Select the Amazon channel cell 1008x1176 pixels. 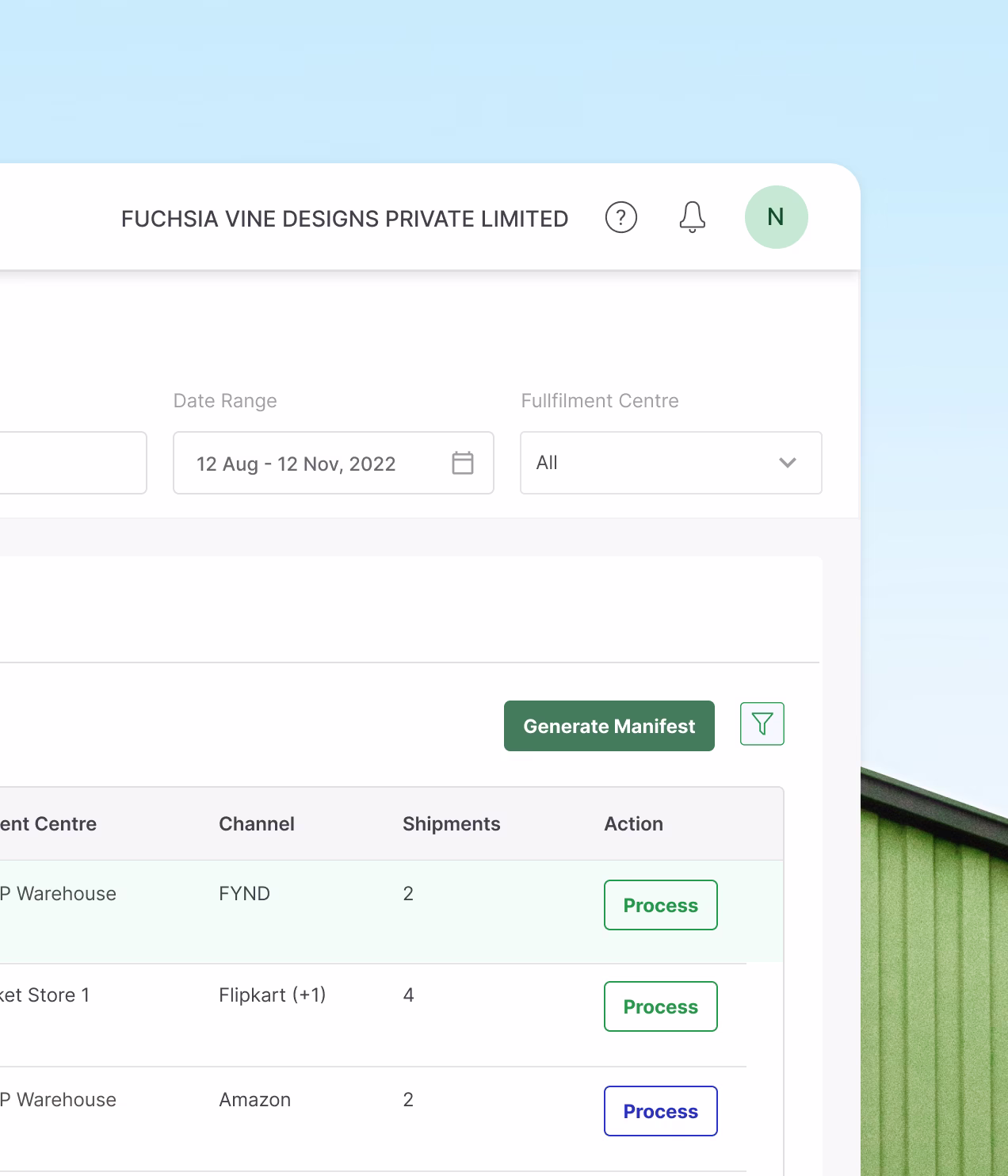254,1100
